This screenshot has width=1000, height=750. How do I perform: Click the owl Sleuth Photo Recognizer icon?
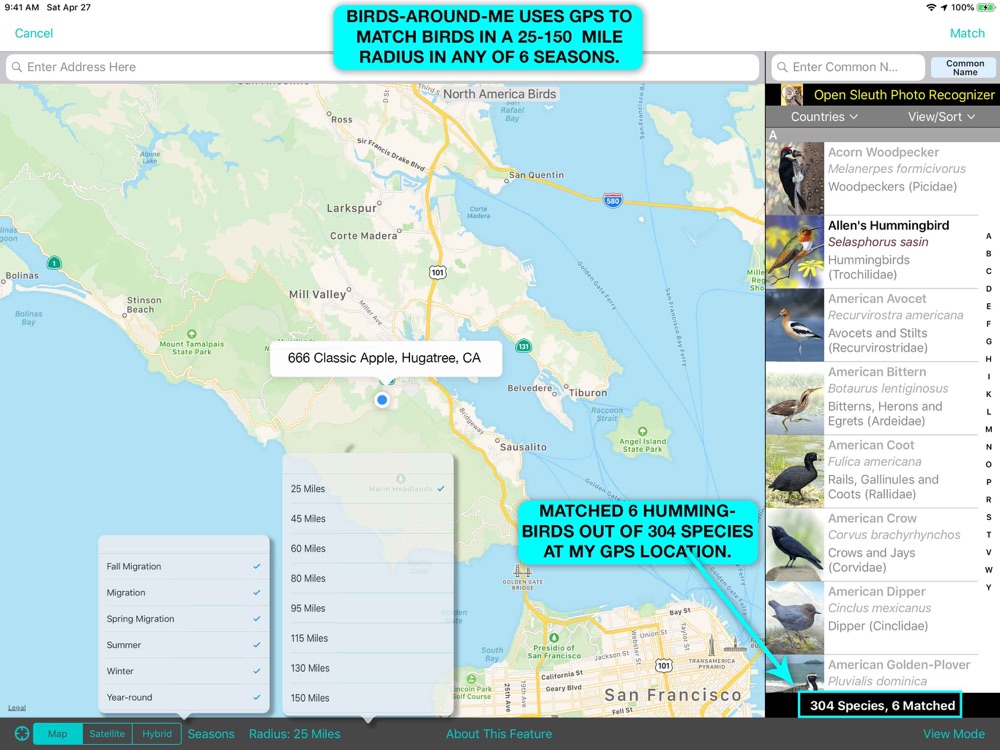pos(792,95)
